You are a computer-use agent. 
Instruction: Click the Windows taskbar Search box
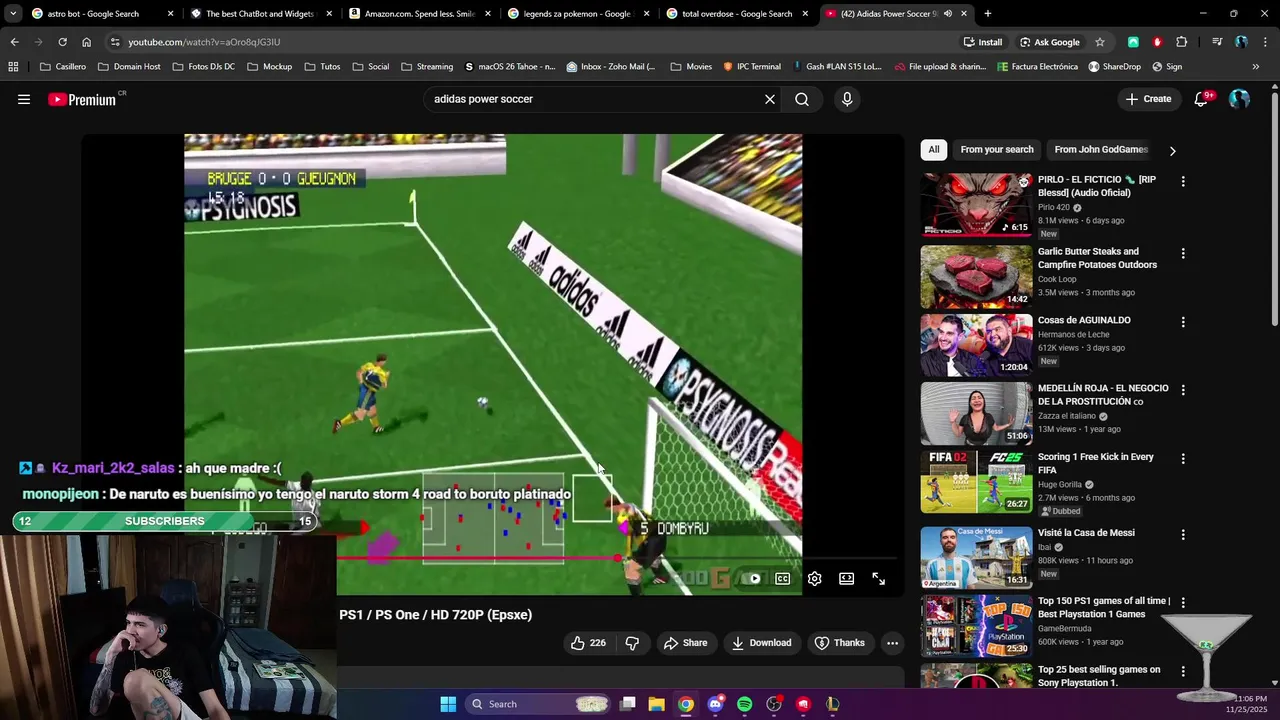click(x=540, y=704)
